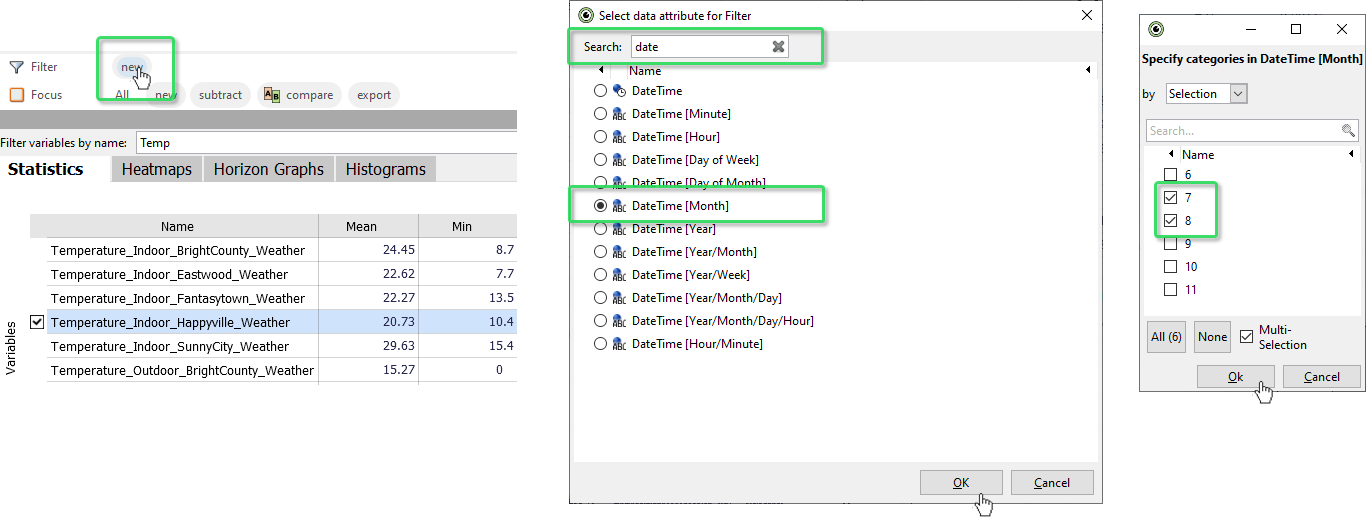
Task: Click the AB icon on compare button
Action: [271, 95]
